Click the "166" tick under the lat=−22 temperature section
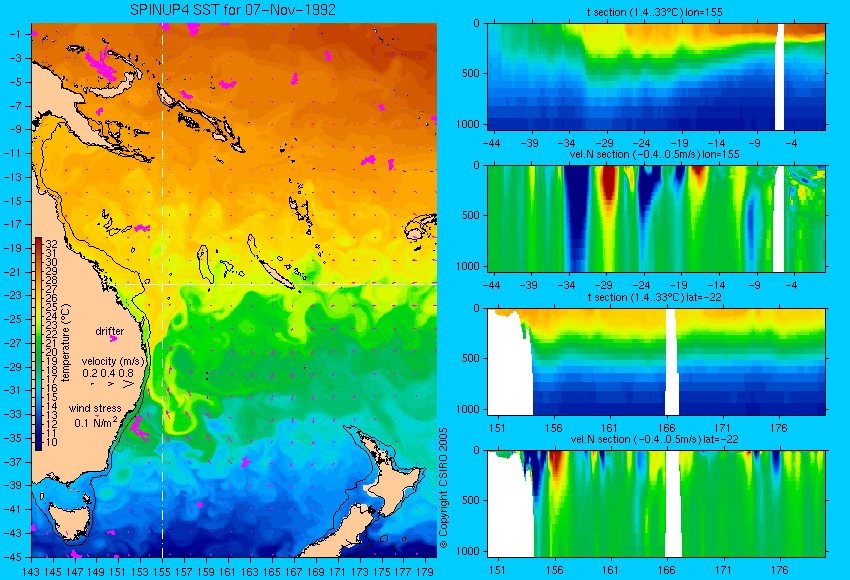850x580 pixels. [x=666, y=428]
